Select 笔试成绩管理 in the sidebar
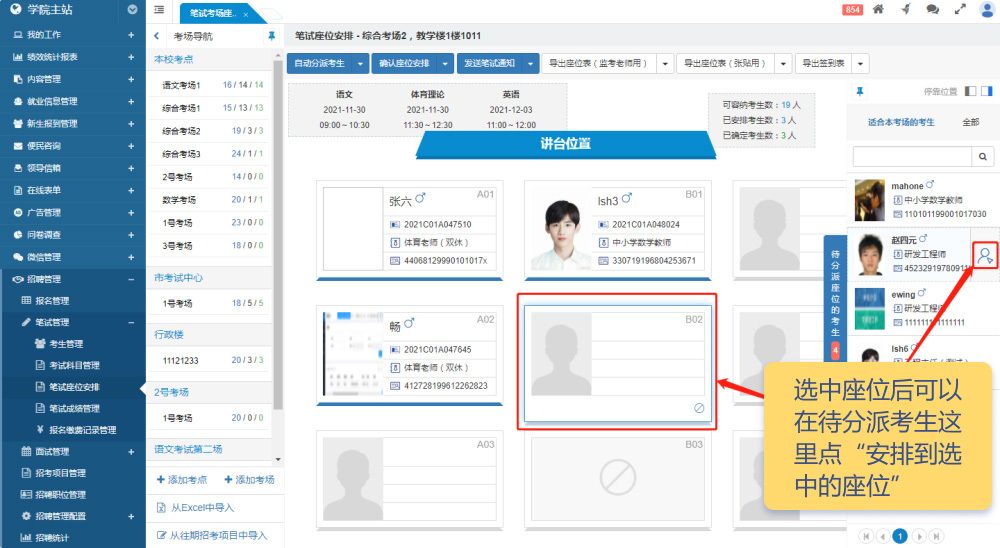The height and width of the screenshot is (548, 1000). (x=75, y=408)
